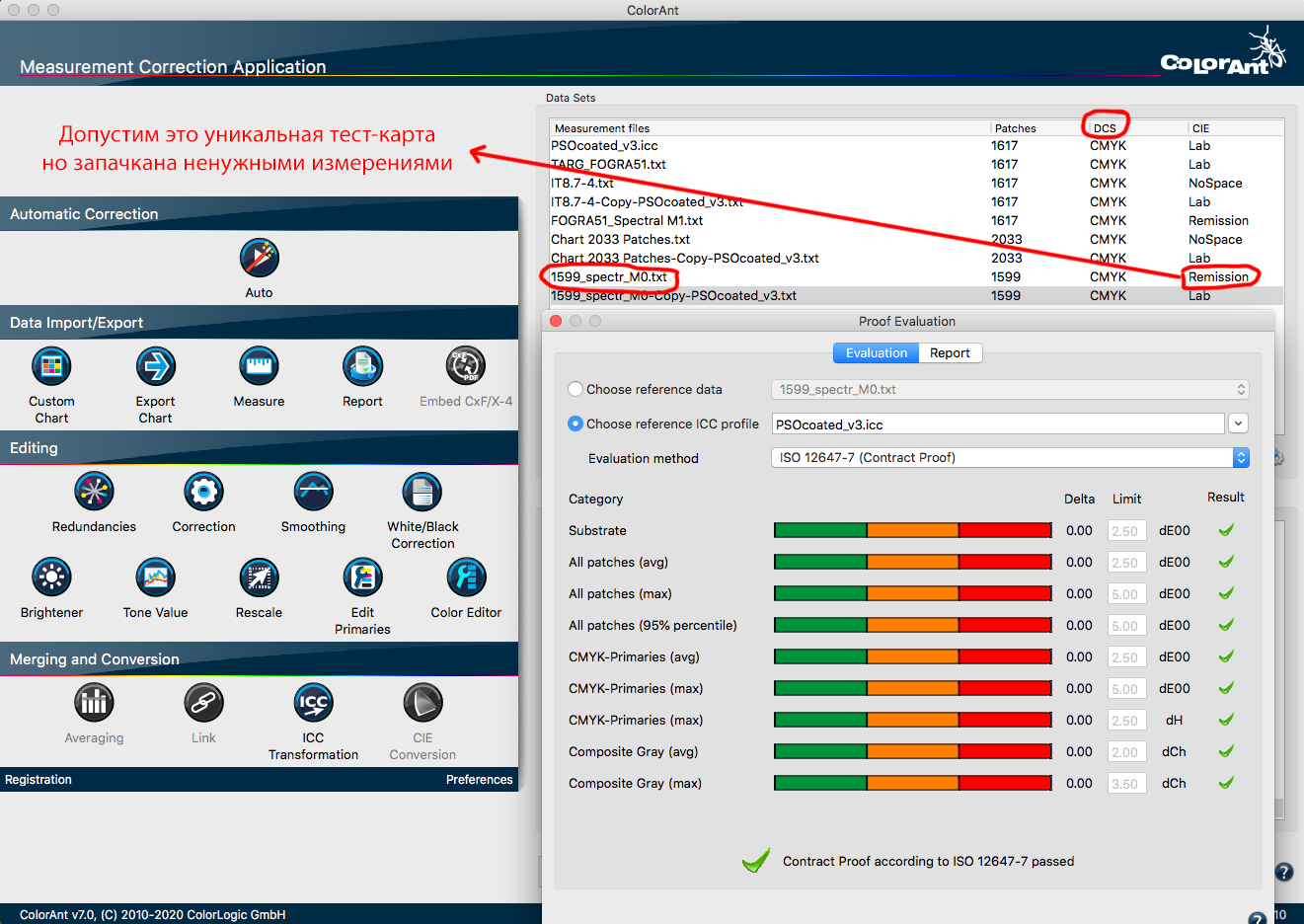1304x924 pixels.
Task: Launch the Measure tool
Action: click(259, 366)
